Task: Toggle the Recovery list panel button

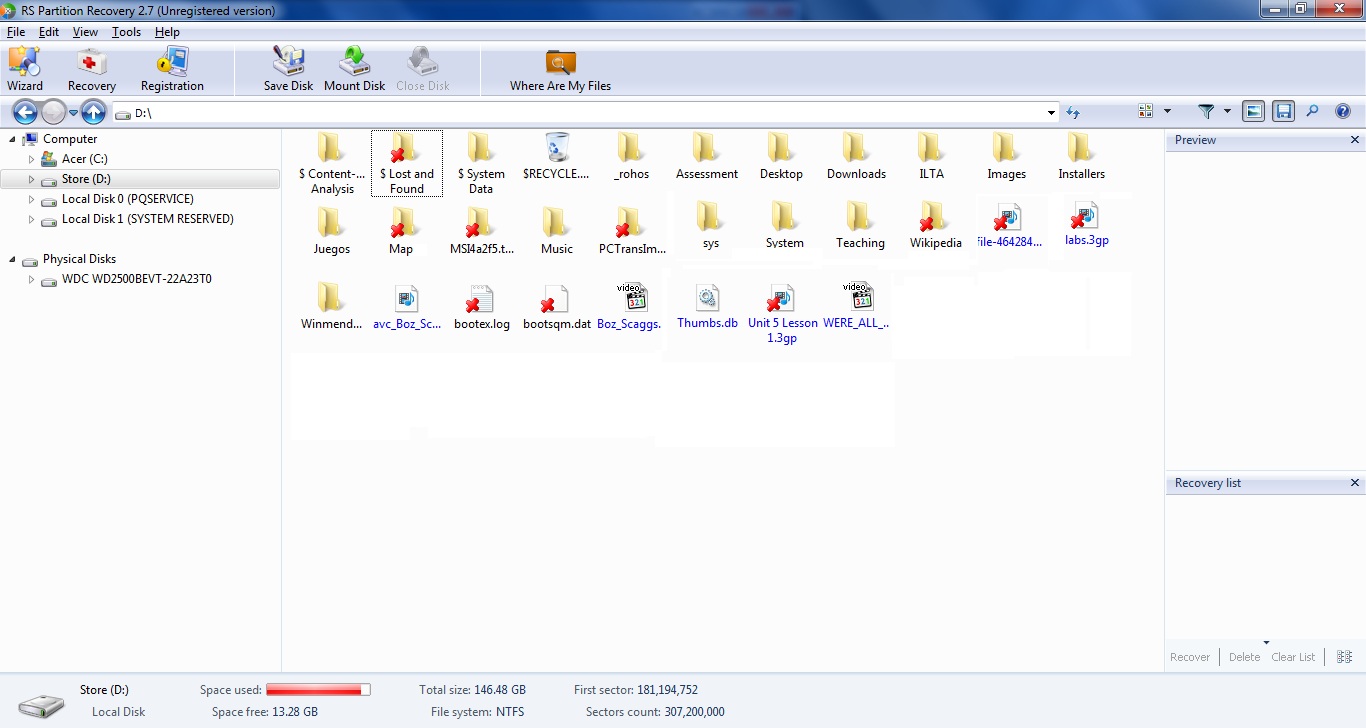Action: coord(1283,112)
